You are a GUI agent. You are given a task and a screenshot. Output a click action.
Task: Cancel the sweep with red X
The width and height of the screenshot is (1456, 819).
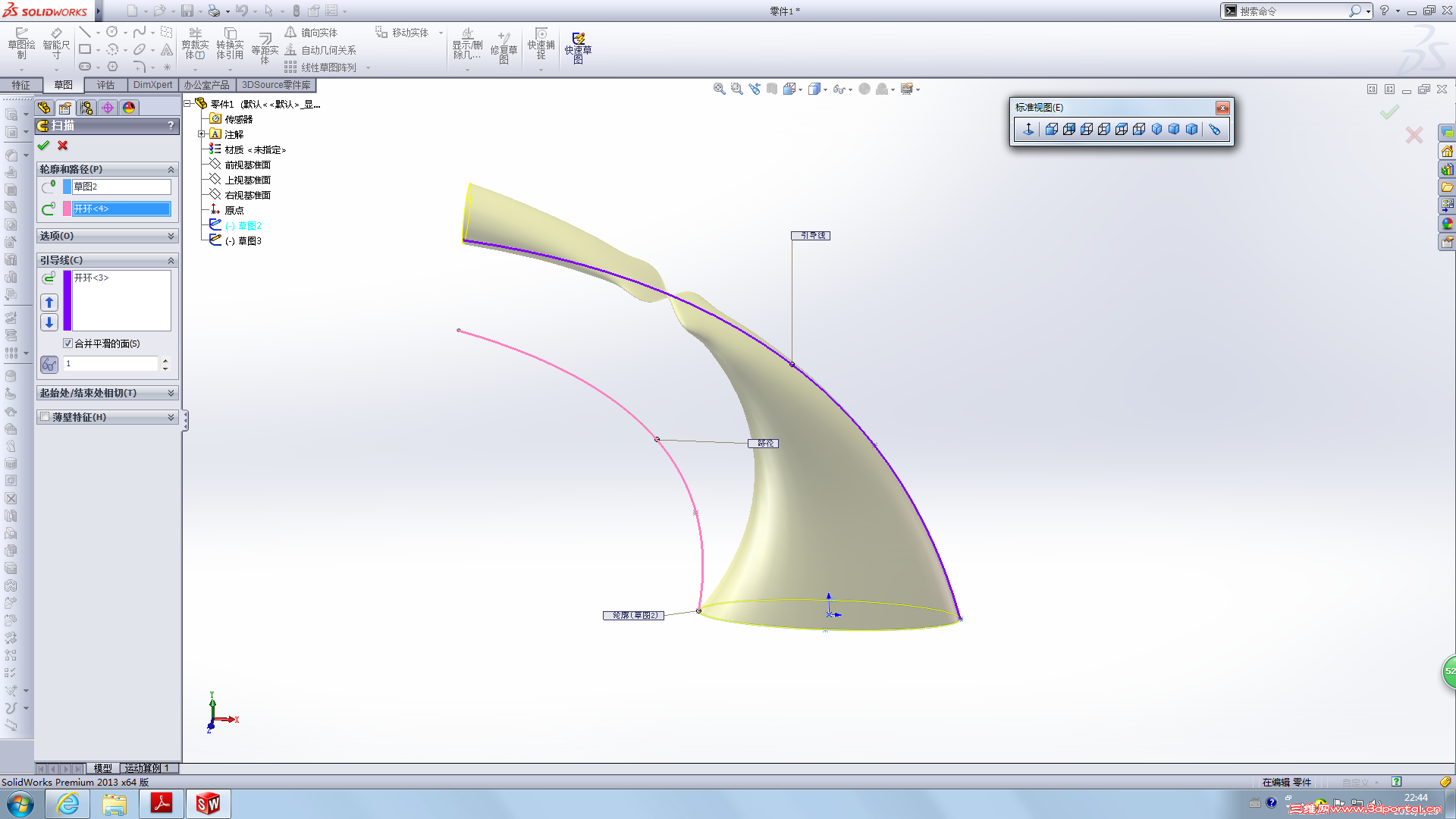tap(63, 146)
